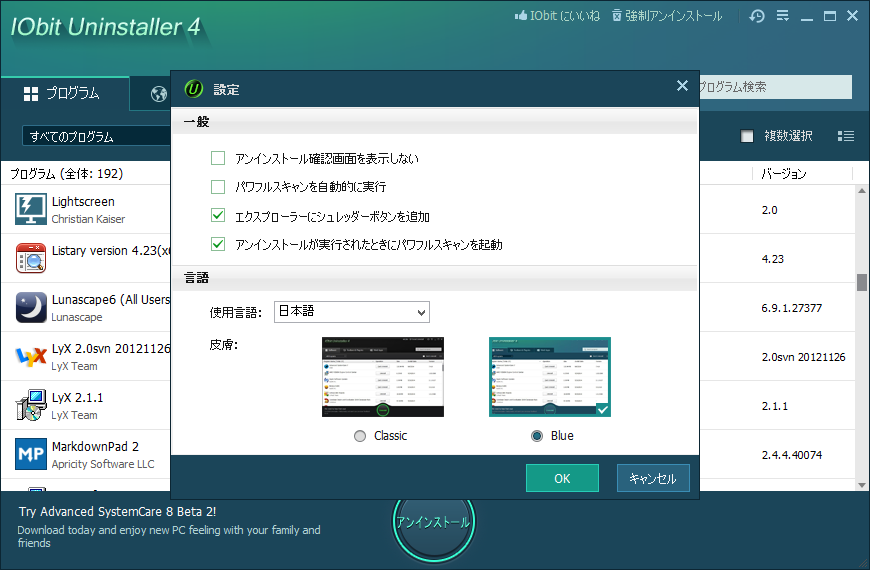Click version value 2.0svn 20121126

pyautogui.click(x=803, y=357)
